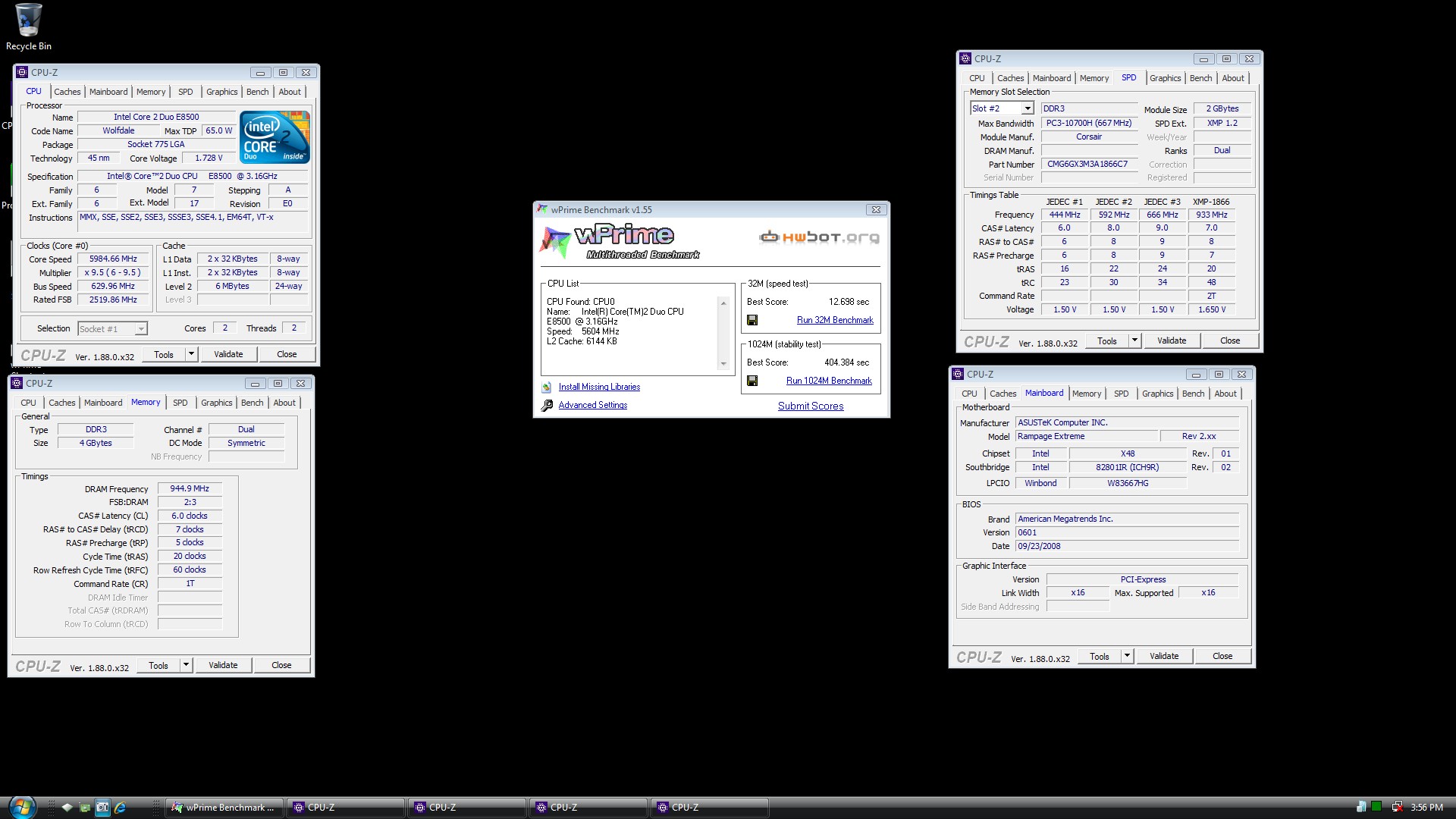Click the save icon beside Run 32M Benchmark
The image size is (1456, 819).
pos(752,321)
